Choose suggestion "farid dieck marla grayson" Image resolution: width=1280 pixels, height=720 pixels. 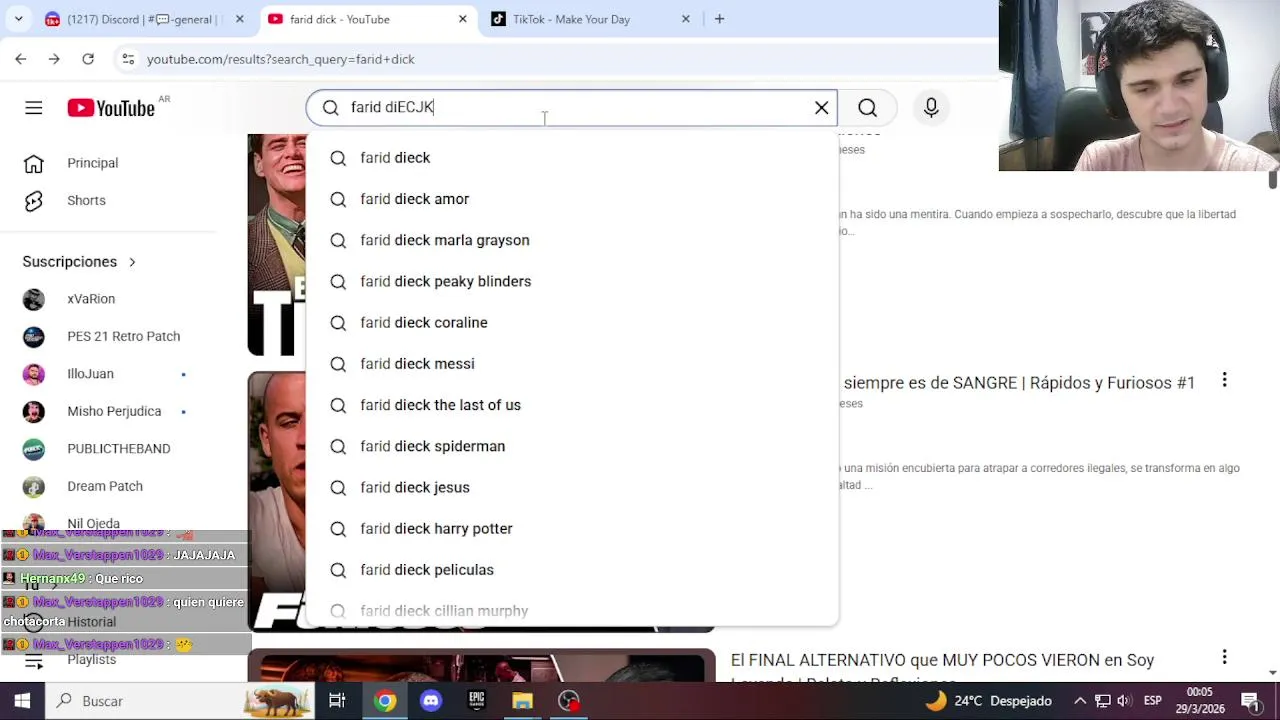click(x=572, y=240)
